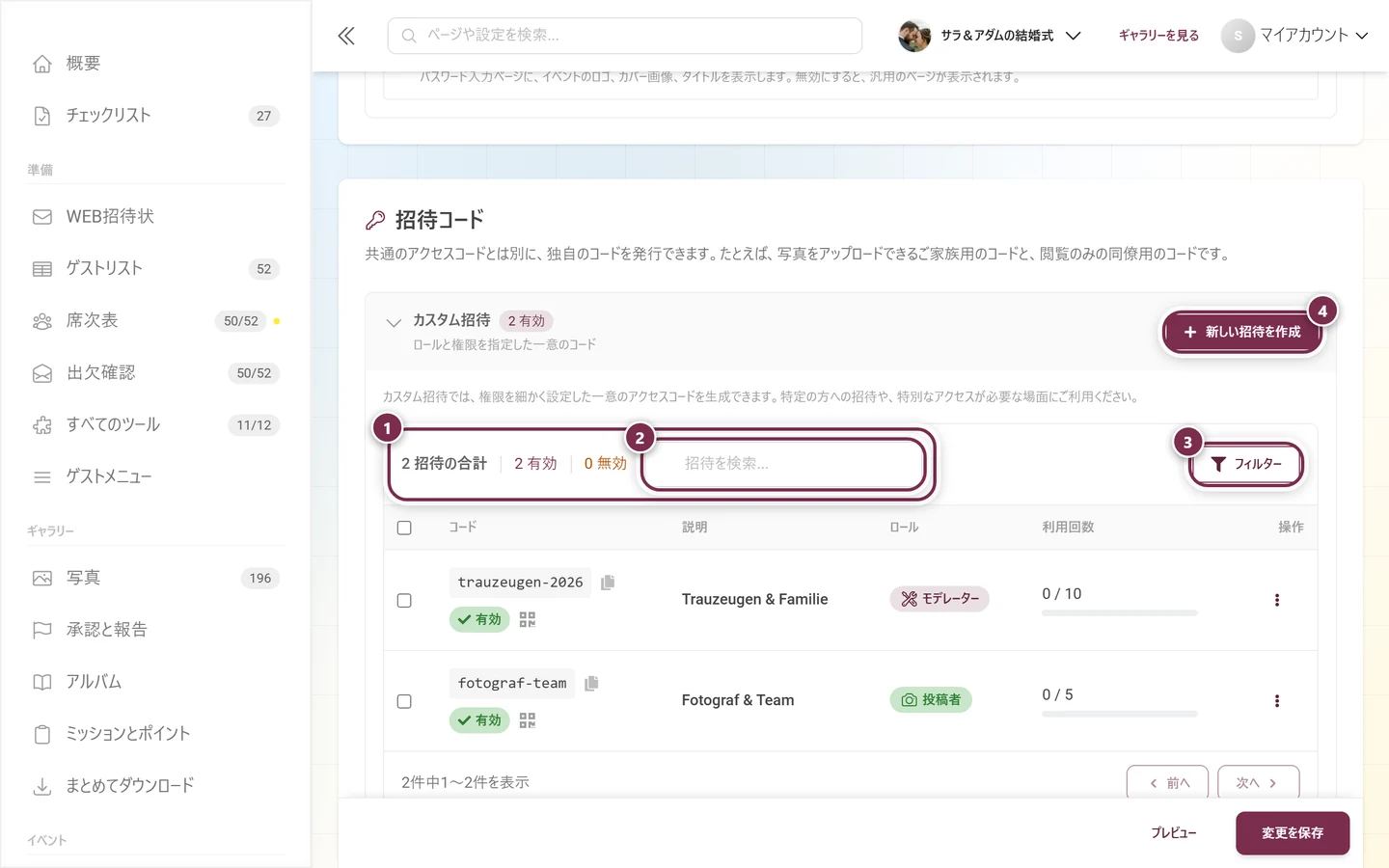1389x868 pixels.
Task: Focus the ページや設定を検索 search box
Action: click(625, 36)
